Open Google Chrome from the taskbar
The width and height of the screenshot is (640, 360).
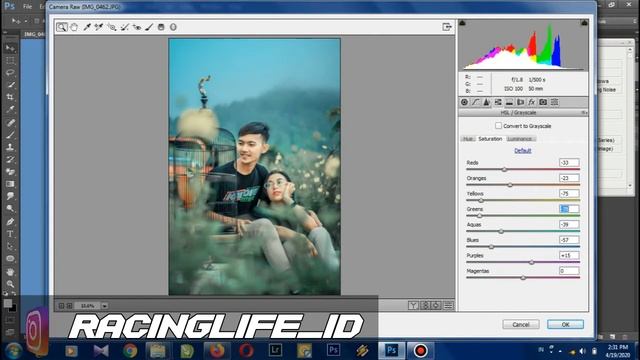tap(130, 351)
